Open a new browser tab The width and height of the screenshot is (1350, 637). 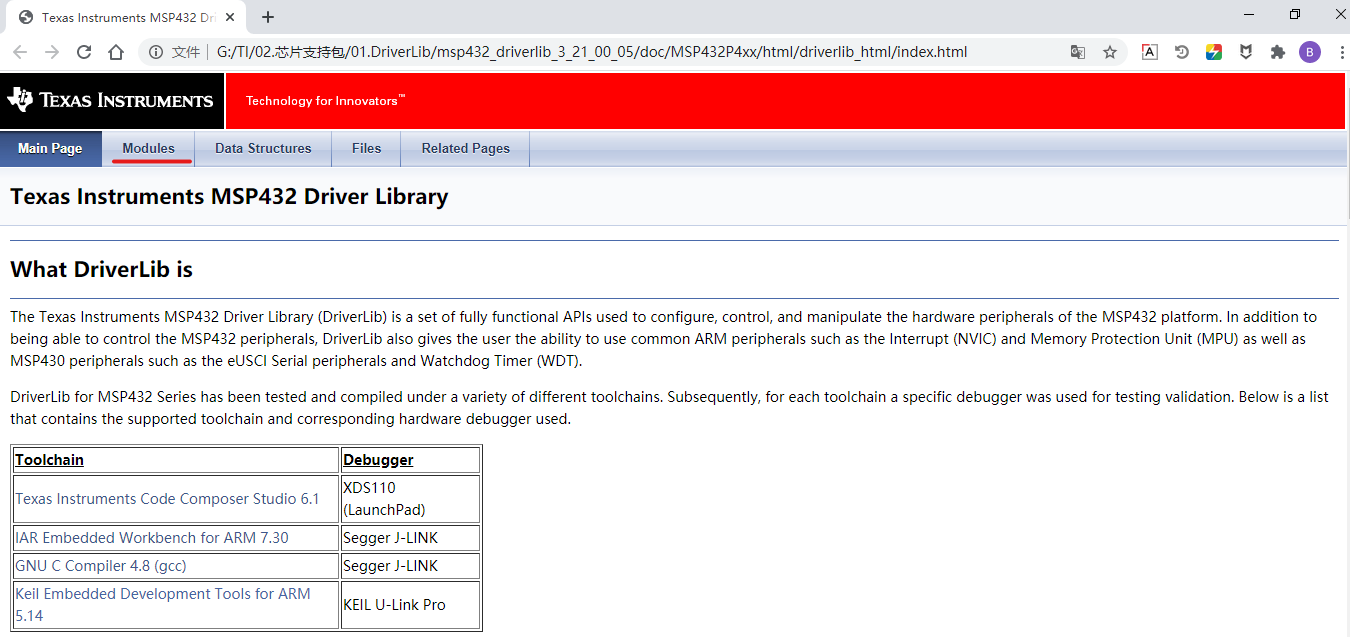click(268, 17)
